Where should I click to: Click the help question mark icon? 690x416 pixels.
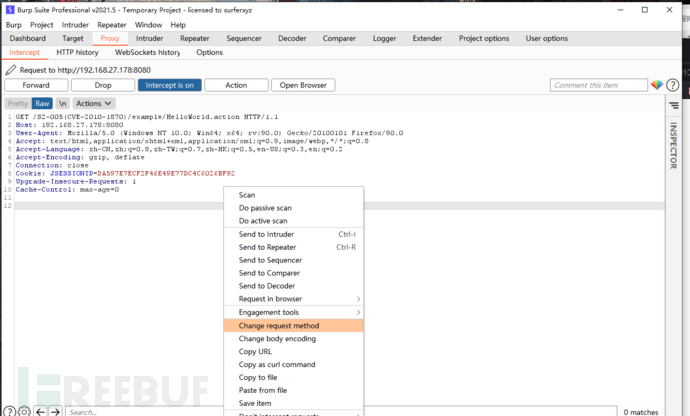tap(672, 86)
